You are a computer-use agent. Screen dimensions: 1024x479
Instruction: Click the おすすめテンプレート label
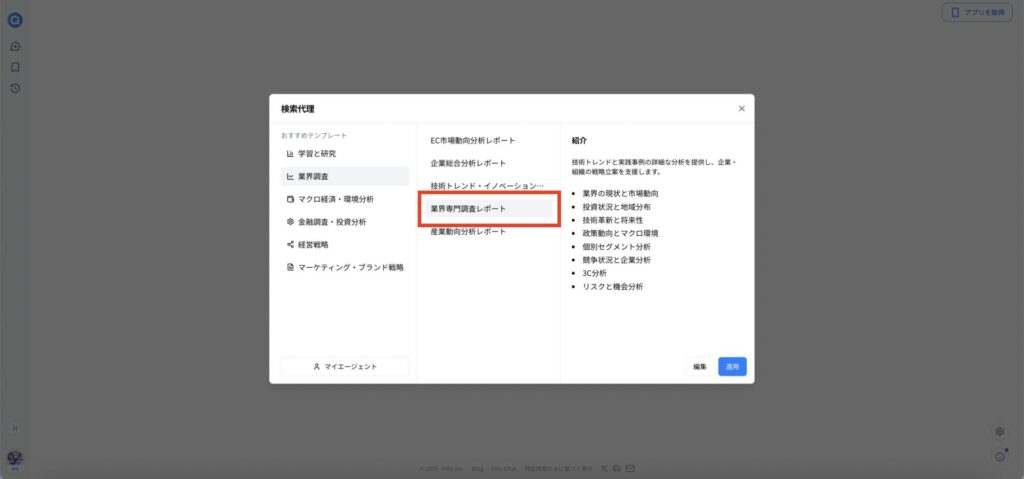314,136
